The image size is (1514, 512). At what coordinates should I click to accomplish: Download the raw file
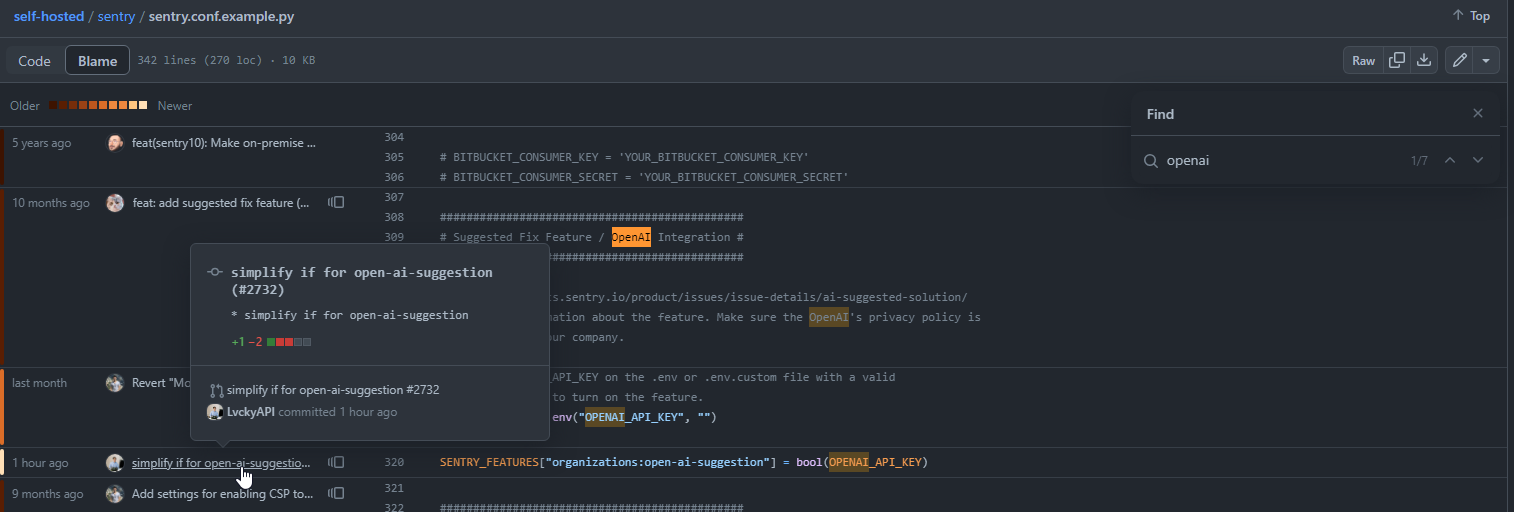[1424, 61]
